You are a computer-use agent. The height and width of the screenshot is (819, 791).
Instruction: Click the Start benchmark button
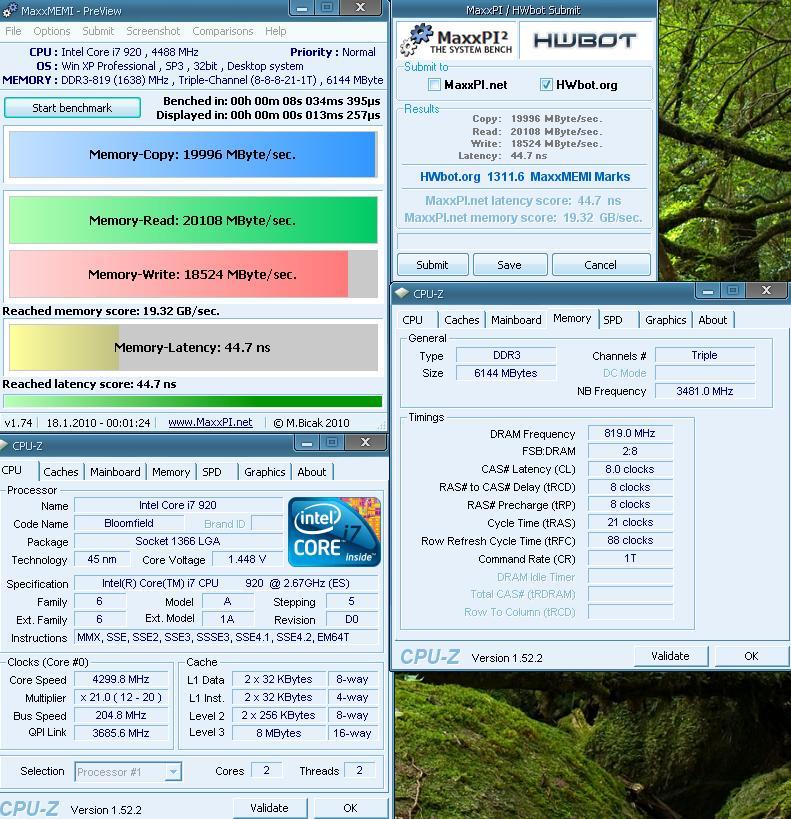72,108
